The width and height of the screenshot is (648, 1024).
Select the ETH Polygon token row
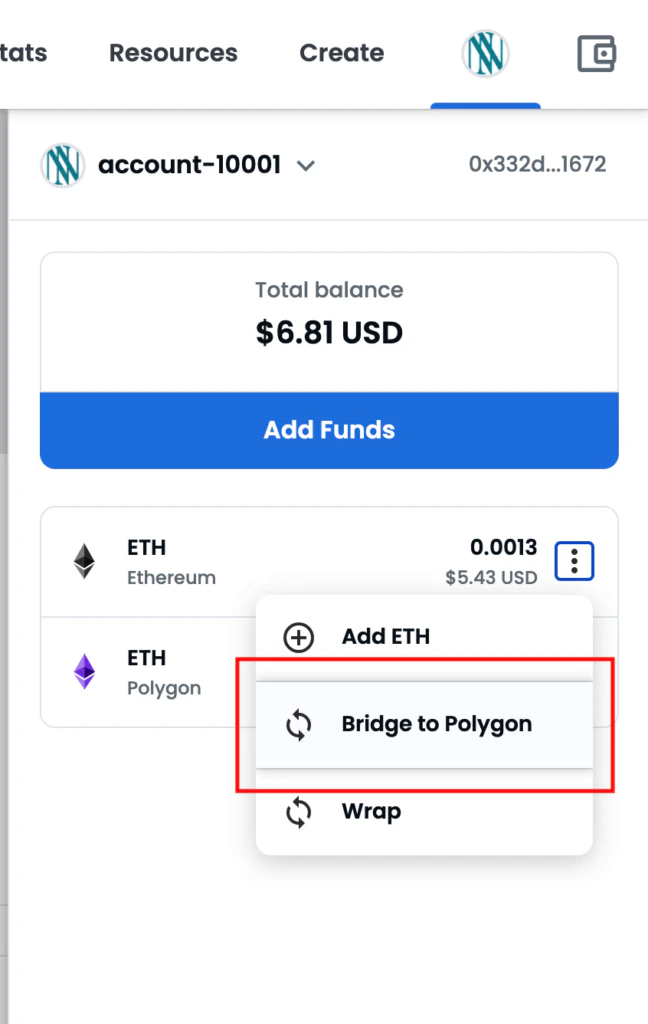[x=148, y=672]
